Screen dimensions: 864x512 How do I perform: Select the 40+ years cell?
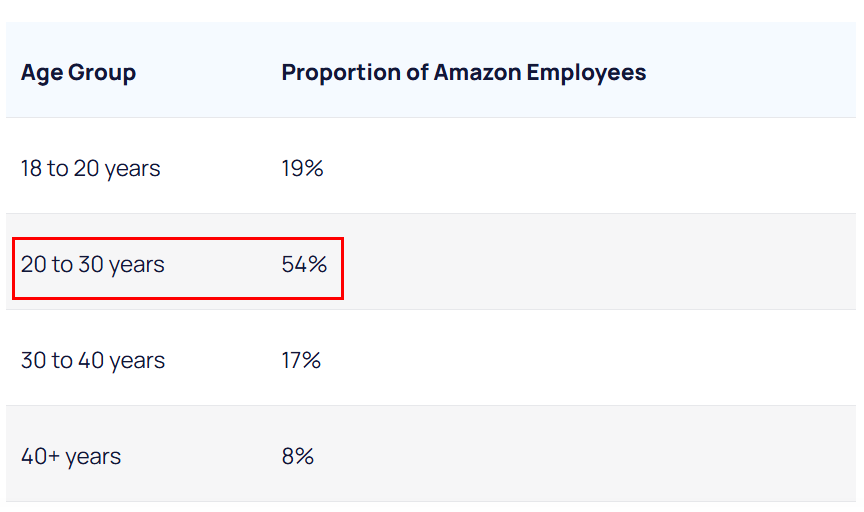(71, 456)
